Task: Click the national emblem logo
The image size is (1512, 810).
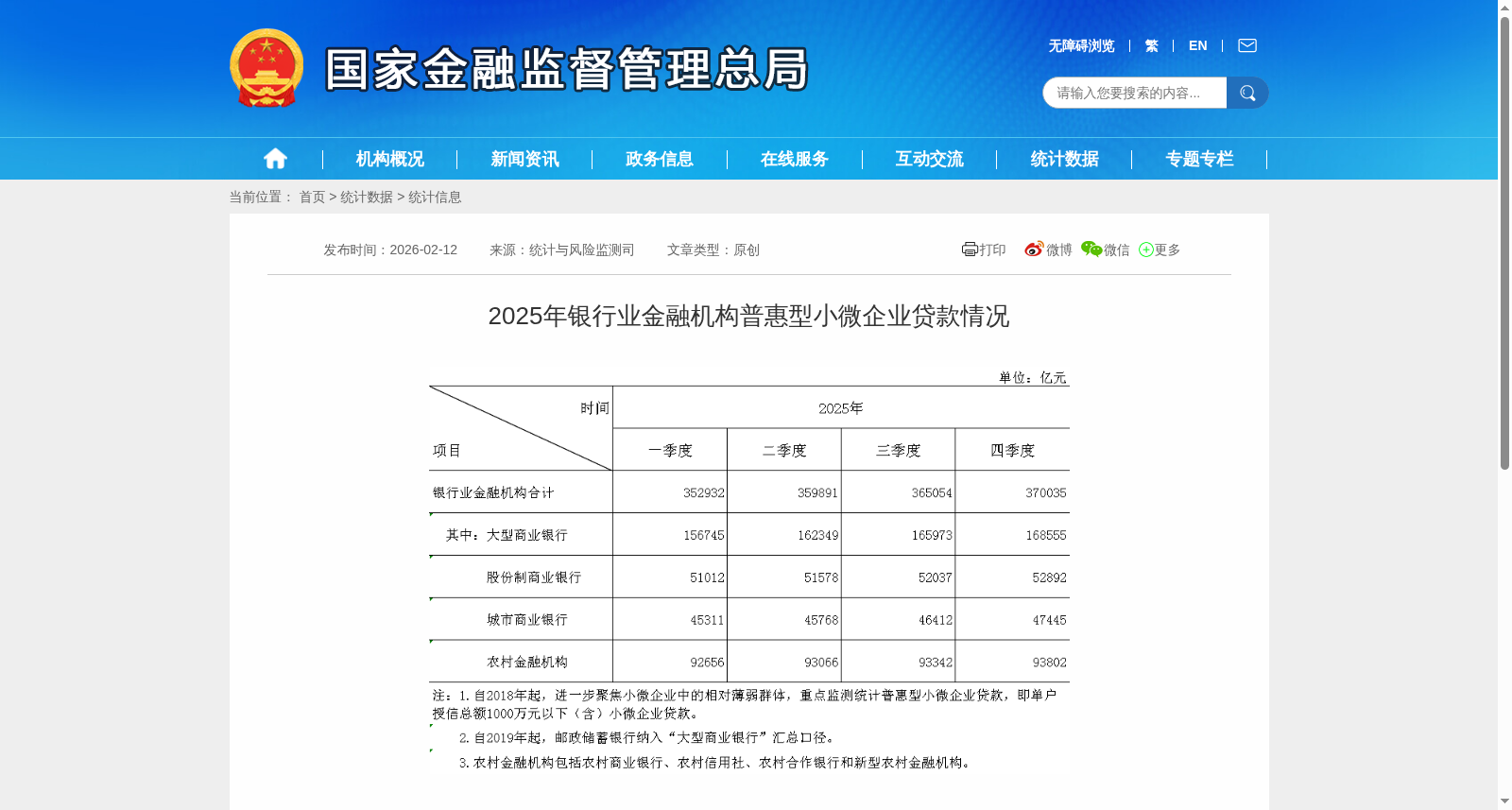Action: coord(266,68)
